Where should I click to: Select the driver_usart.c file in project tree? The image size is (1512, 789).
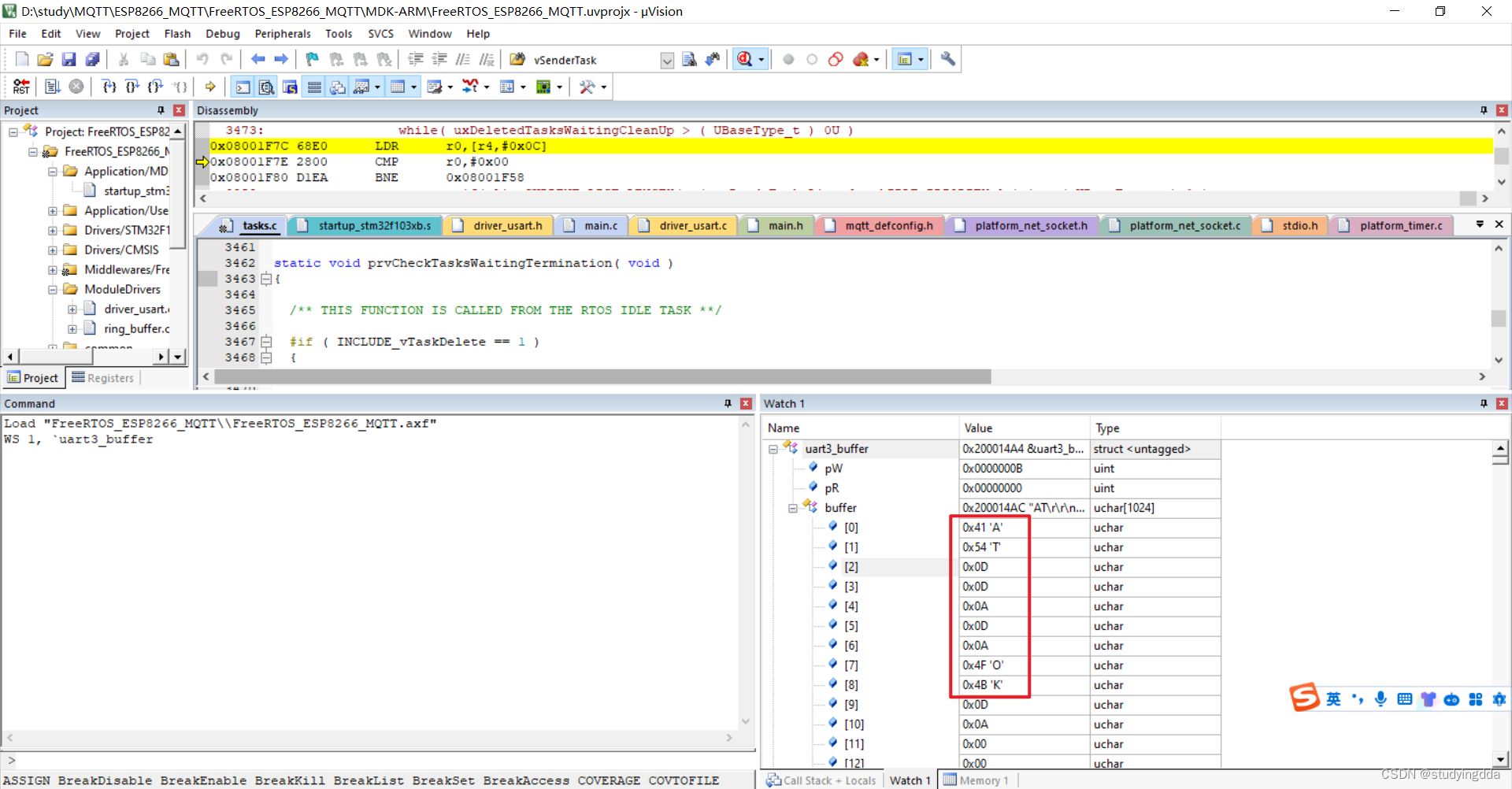pyautogui.click(x=135, y=309)
